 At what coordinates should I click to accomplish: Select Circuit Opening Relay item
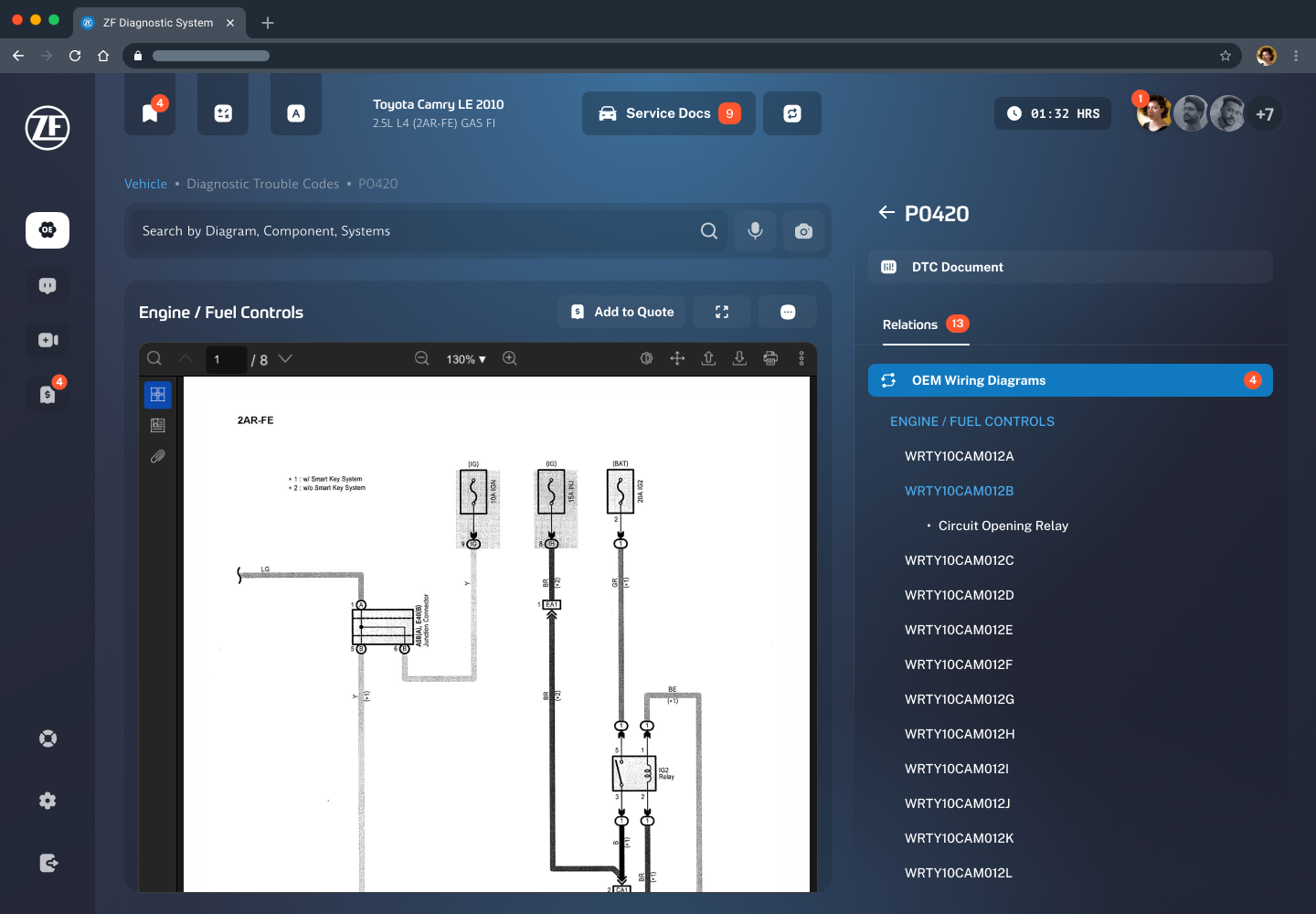tap(1003, 526)
